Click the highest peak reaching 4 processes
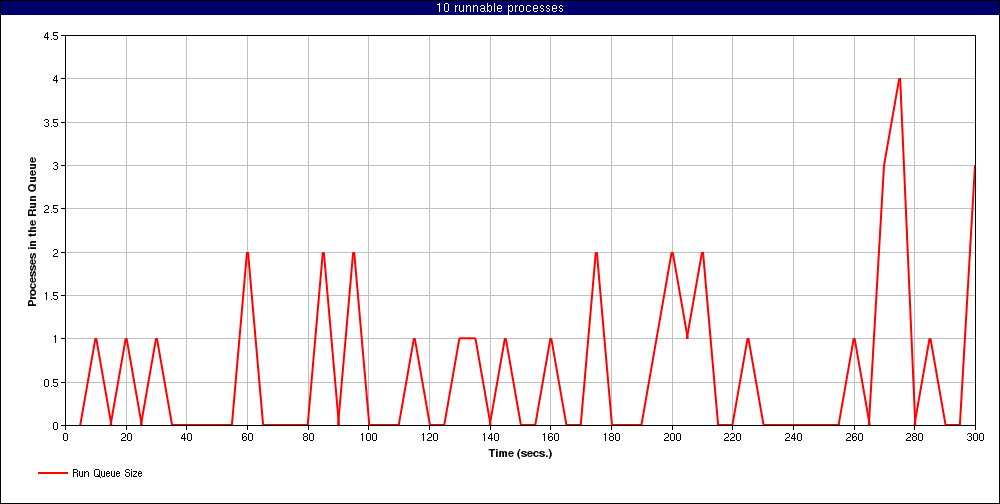This screenshot has width=1000, height=504. coord(899,79)
